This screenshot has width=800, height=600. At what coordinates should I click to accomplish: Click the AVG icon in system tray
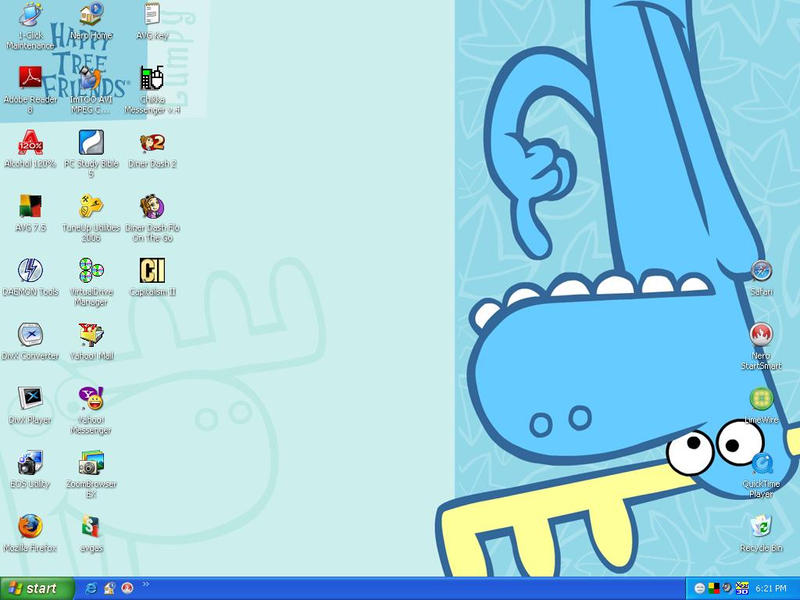[714, 589]
